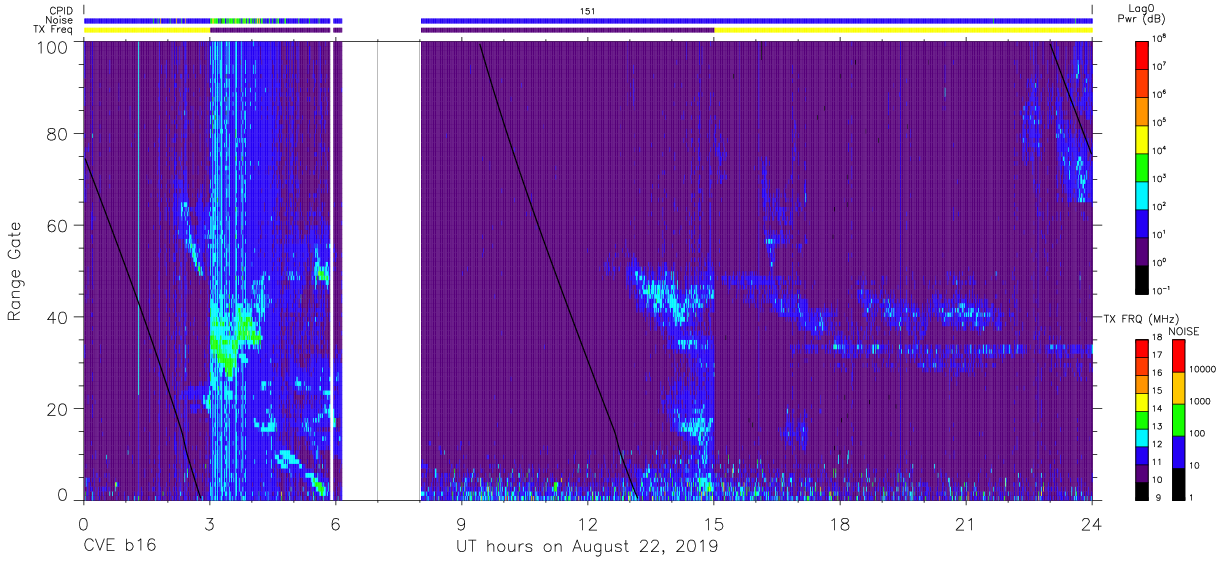The width and height of the screenshot is (1228, 567).
Task: Pick the cyan TX FRQ swatch between 12 and 13
Action: click(1143, 437)
